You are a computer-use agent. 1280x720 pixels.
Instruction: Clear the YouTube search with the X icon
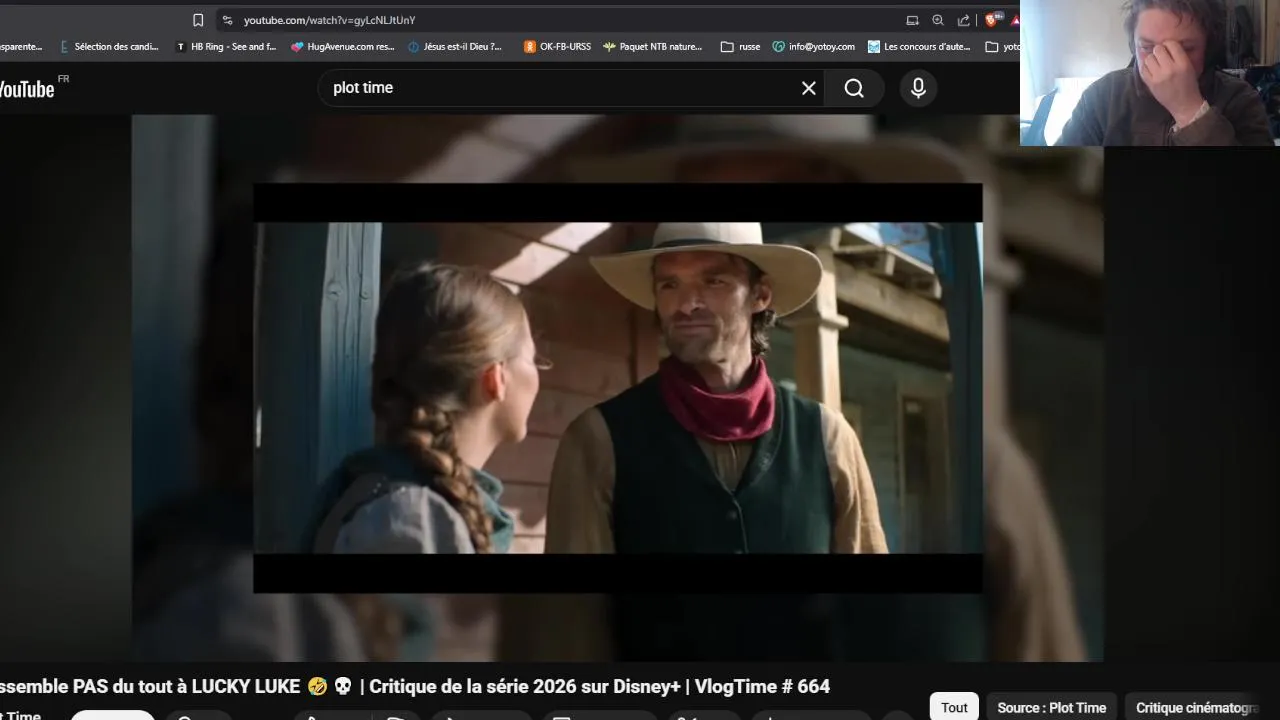(809, 88)
